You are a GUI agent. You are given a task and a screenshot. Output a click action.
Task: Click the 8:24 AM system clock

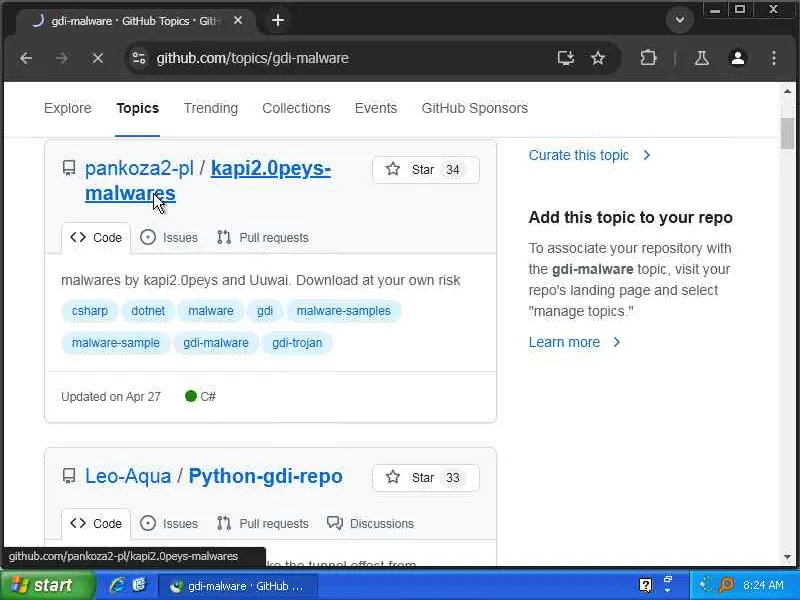click(x=763, y=585)
